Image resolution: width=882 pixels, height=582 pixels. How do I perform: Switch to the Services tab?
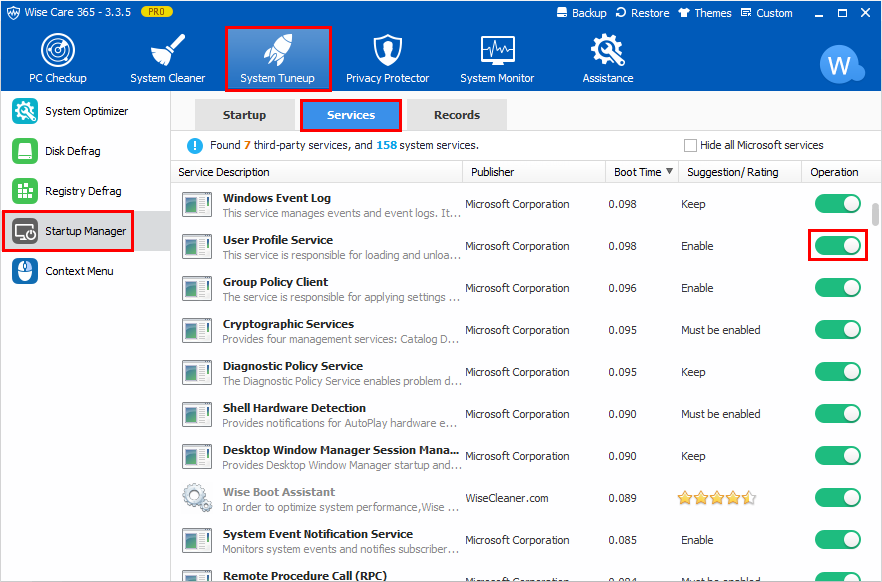tap(351, 115)
